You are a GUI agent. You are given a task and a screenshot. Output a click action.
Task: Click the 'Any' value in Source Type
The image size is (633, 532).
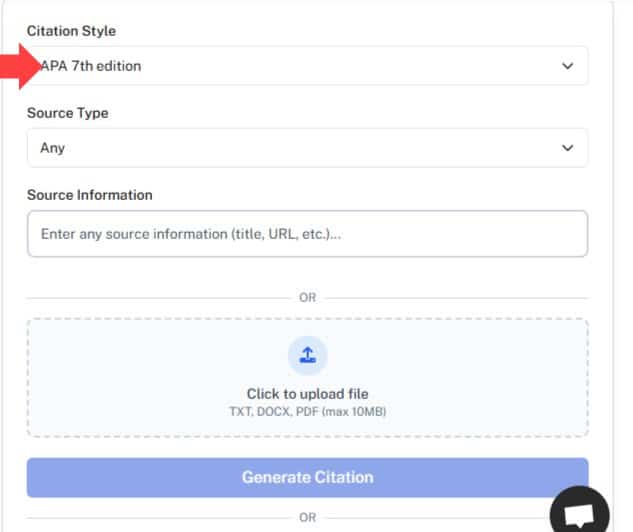(53, 148)
